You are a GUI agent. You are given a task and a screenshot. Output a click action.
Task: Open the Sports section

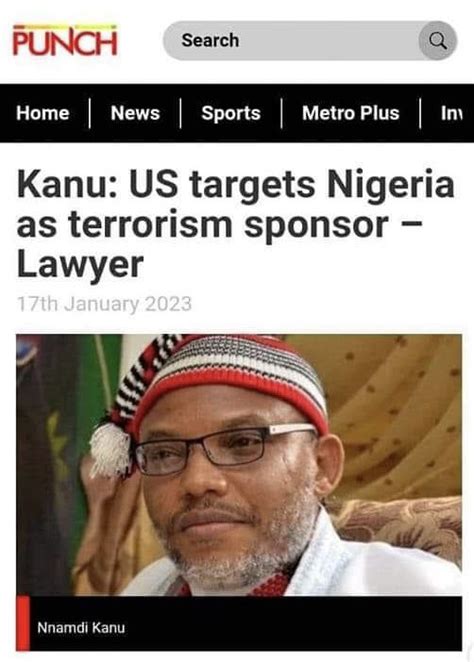(x=231, y=113)
